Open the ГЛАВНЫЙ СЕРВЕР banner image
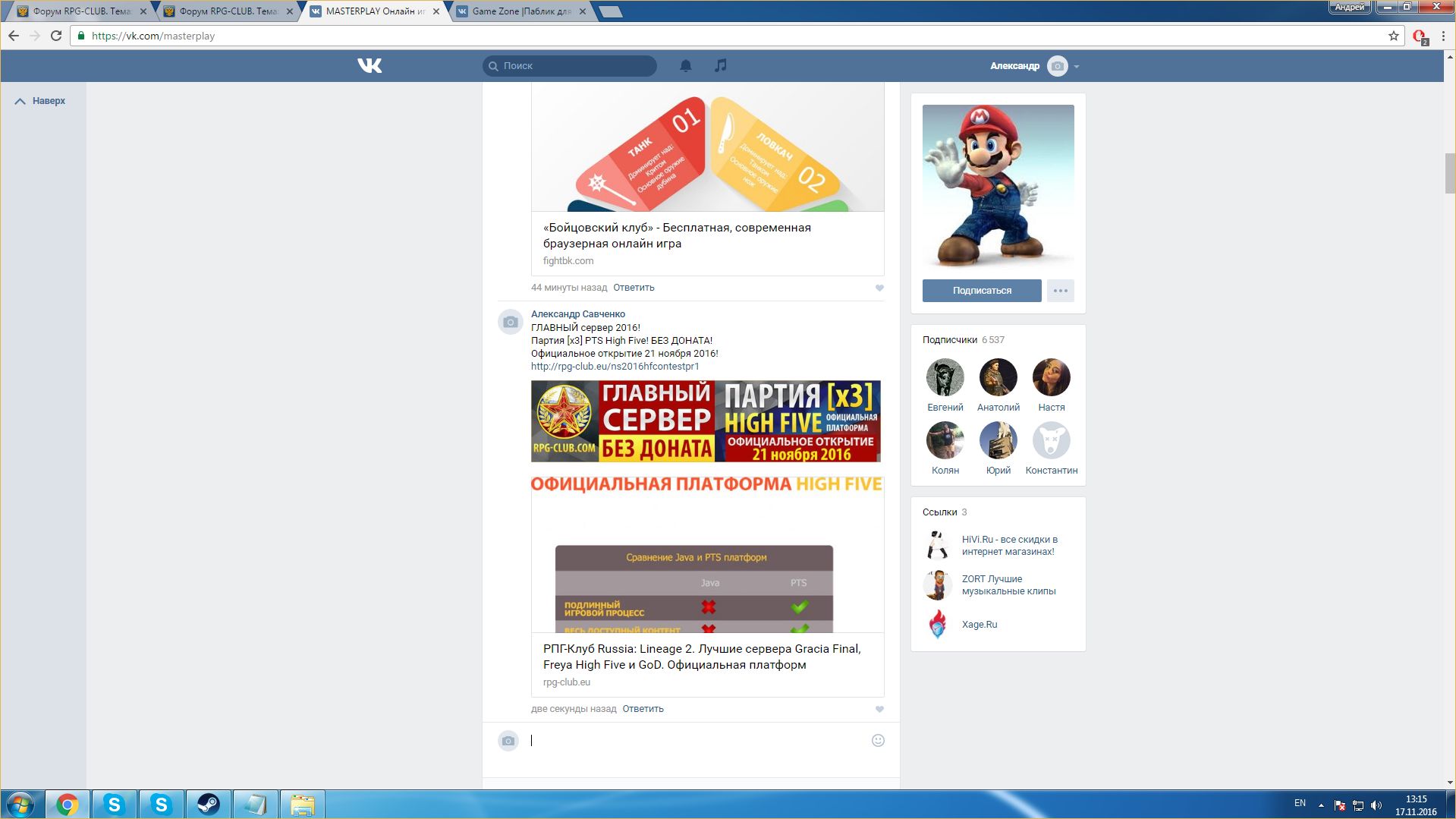Screen dimensions: 1456x819 (706, 421)
